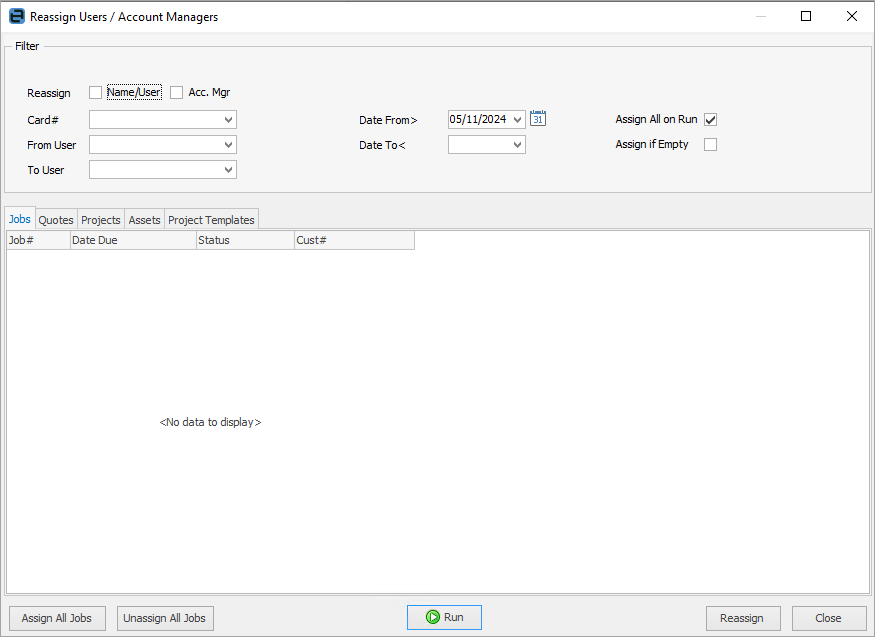
Task: Expand the Card# dropdown
Action: pos(228,119)
